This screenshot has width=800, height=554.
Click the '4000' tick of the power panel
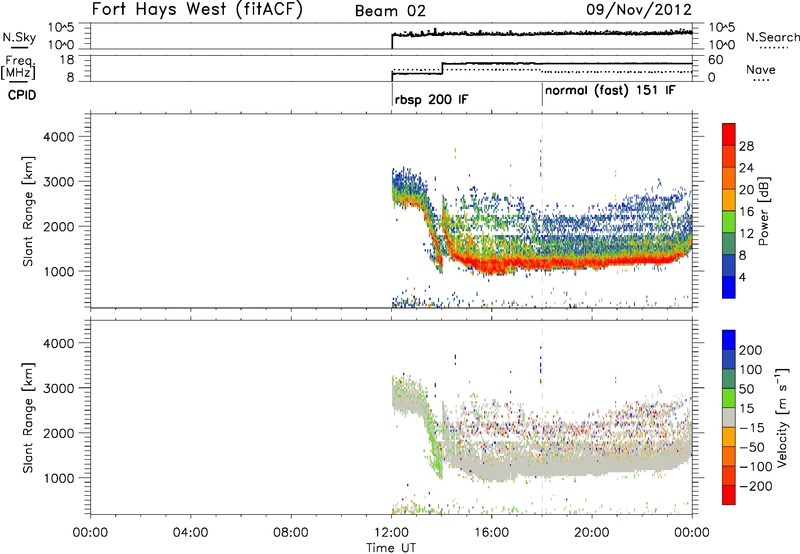(x=59, y=137)
